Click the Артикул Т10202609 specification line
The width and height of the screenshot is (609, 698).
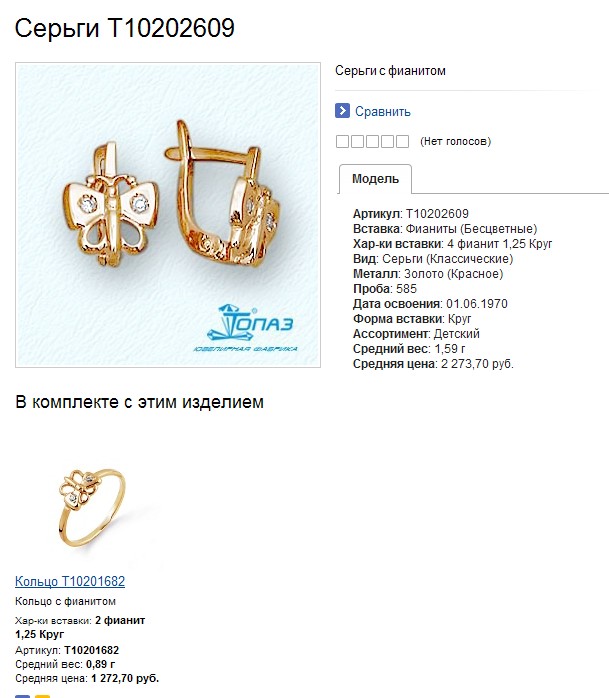[410, 214]
